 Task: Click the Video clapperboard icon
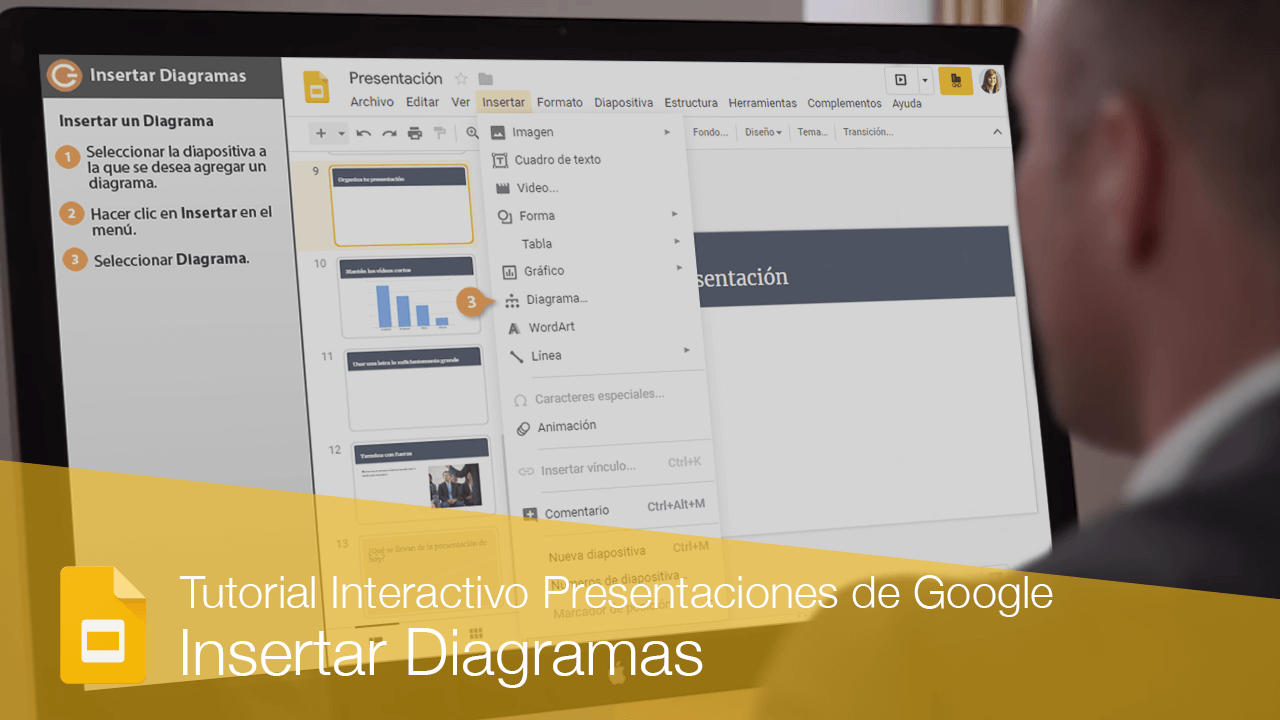click(503, 188)
